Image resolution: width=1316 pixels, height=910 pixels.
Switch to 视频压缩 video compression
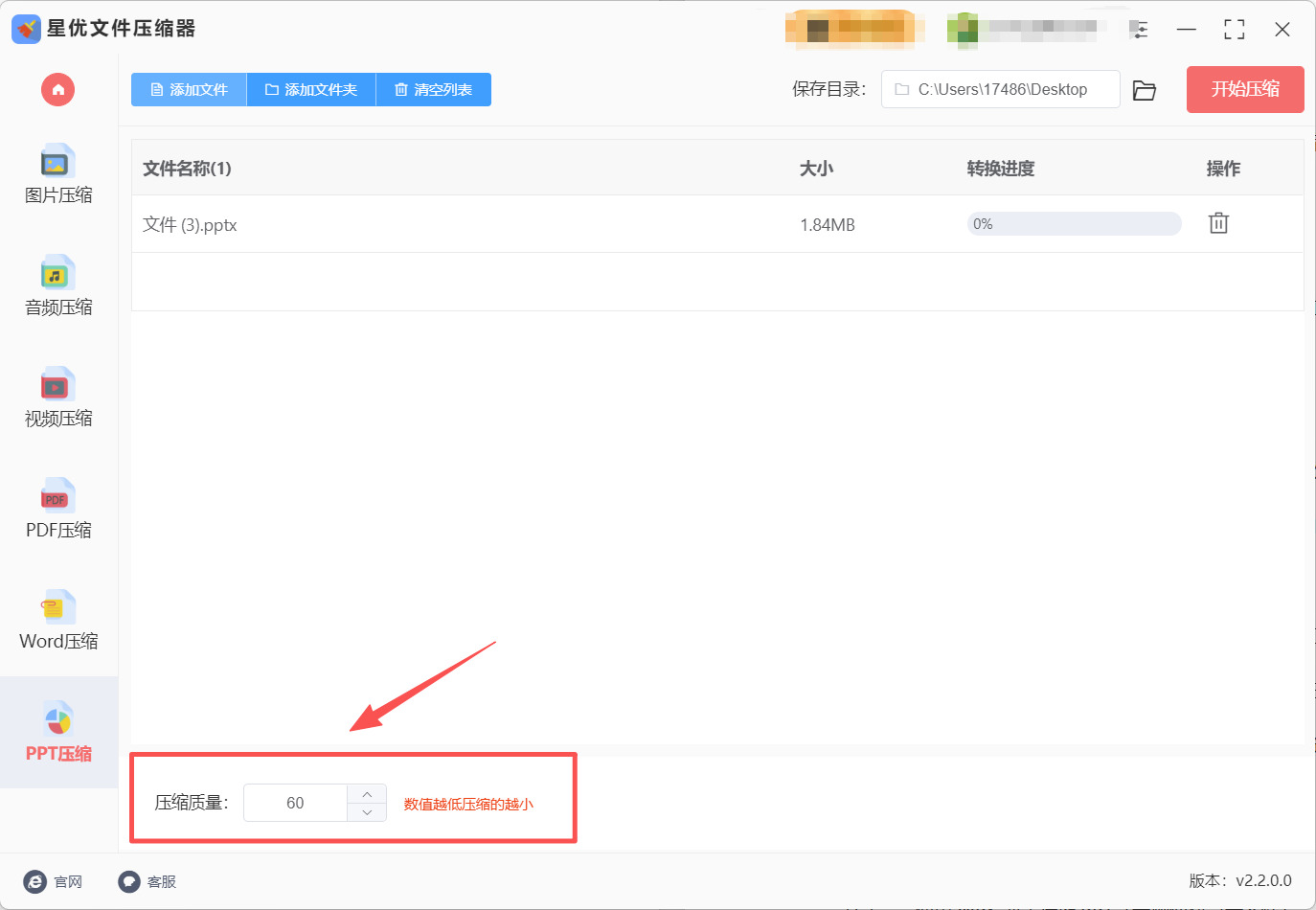tap(58, 398)
